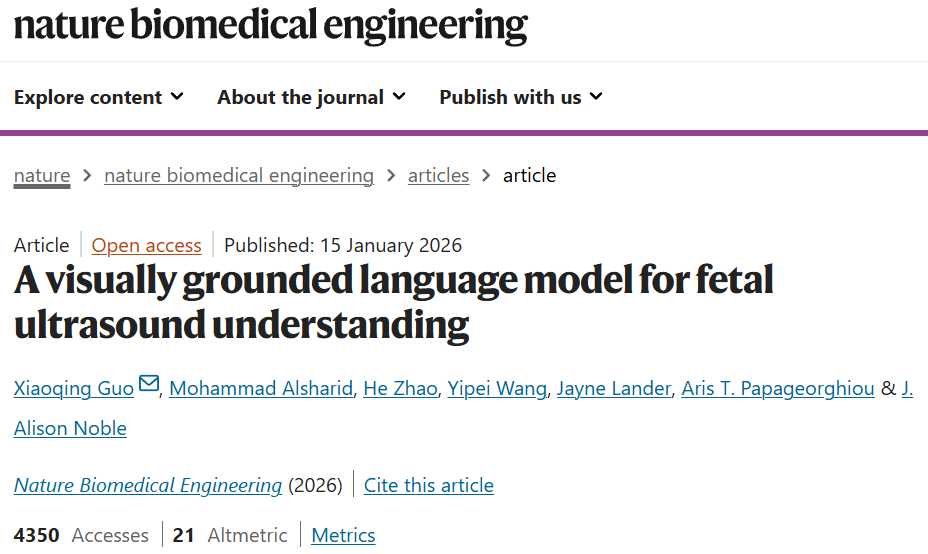Click the email envelope icon beside Xiaoqing Guo

(149, 384)
